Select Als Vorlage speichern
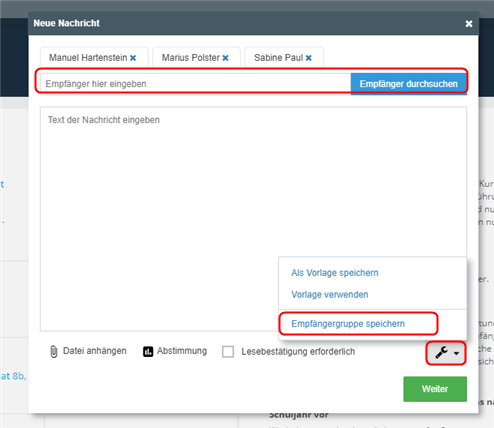The image size is (494, 428). 335,273
